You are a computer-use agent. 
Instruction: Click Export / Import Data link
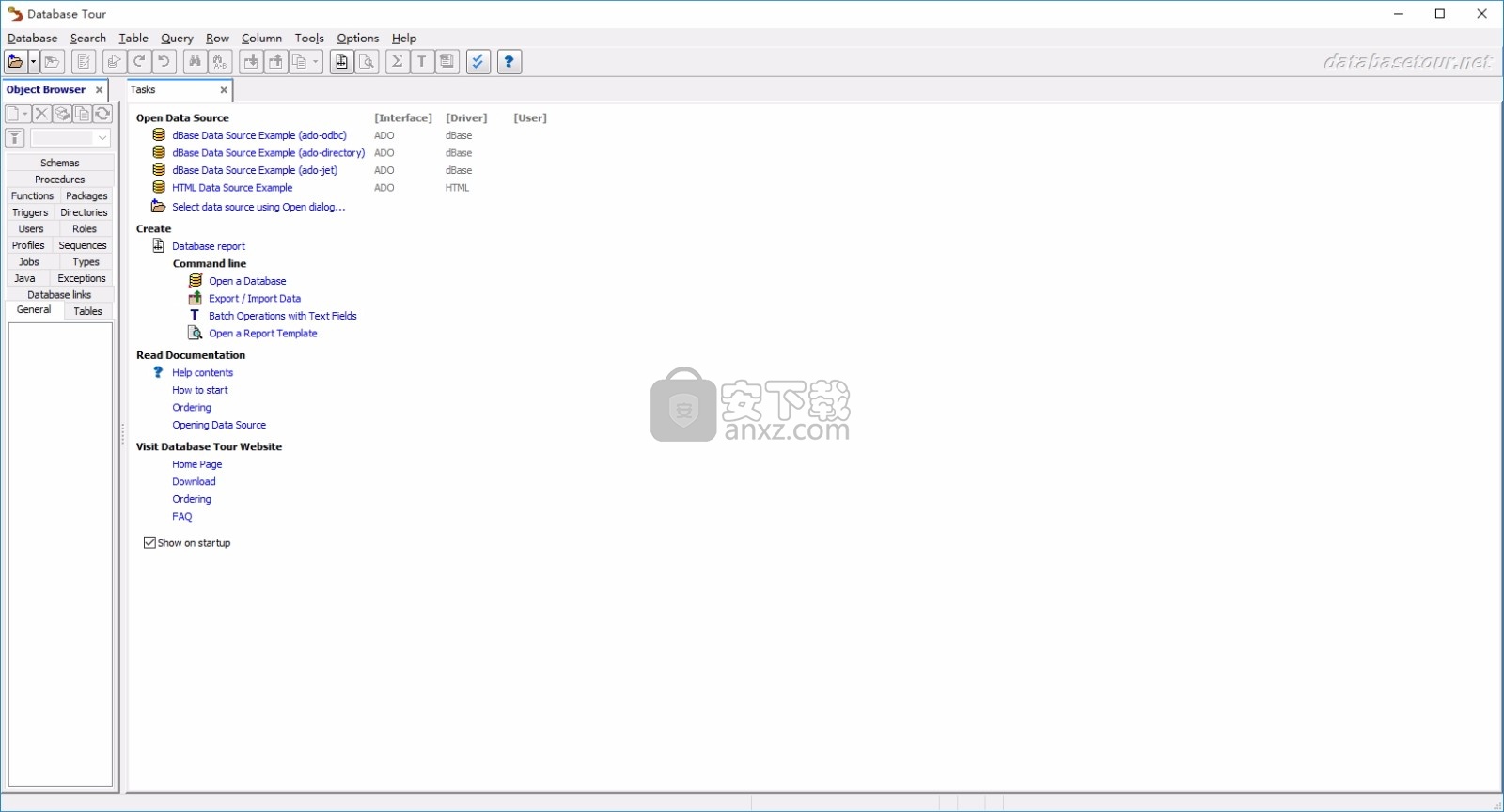255,299
